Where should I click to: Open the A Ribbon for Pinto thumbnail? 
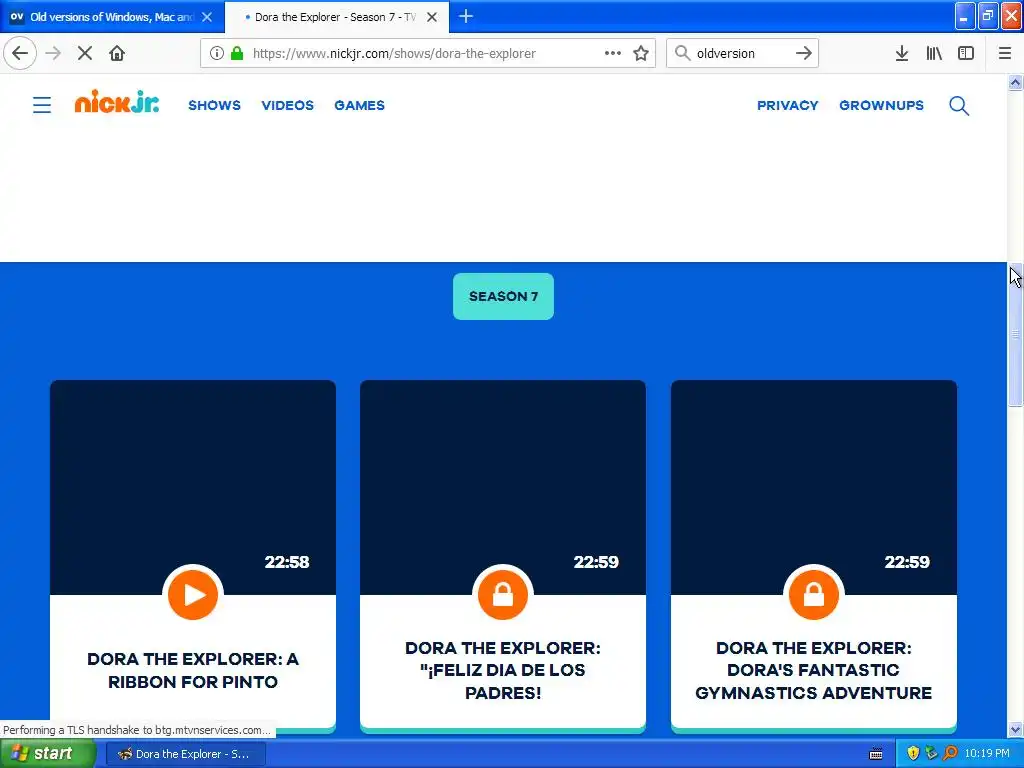click(193, 487)
